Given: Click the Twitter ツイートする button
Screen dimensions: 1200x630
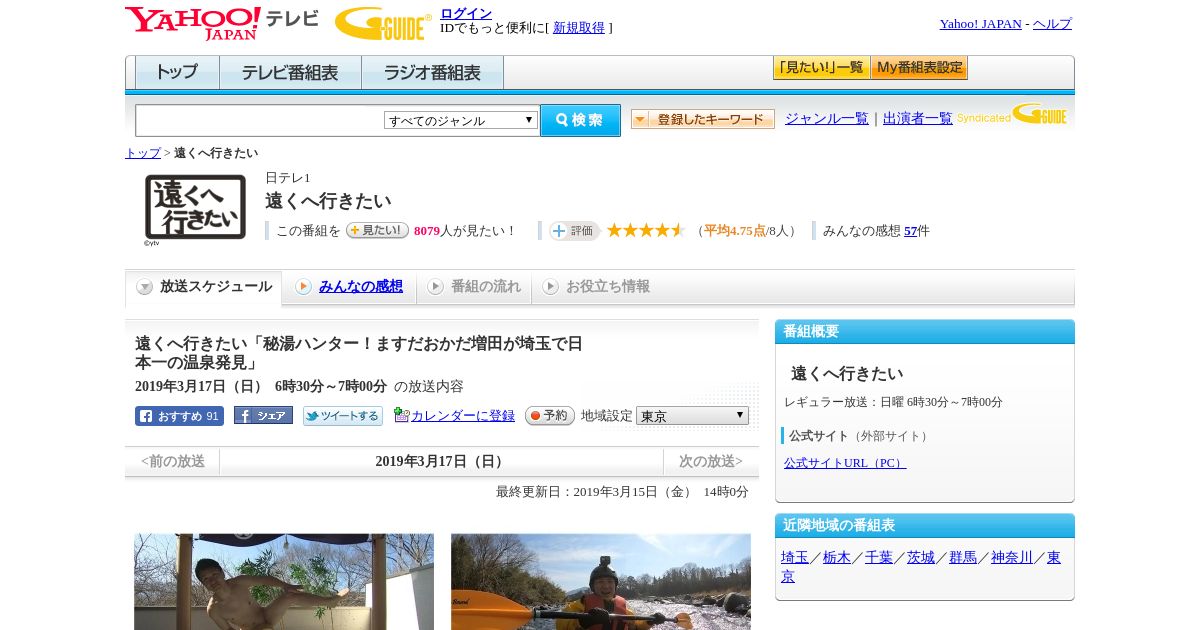Looking at the screenshot, I should pyautogui.click(x=343, y=416).
